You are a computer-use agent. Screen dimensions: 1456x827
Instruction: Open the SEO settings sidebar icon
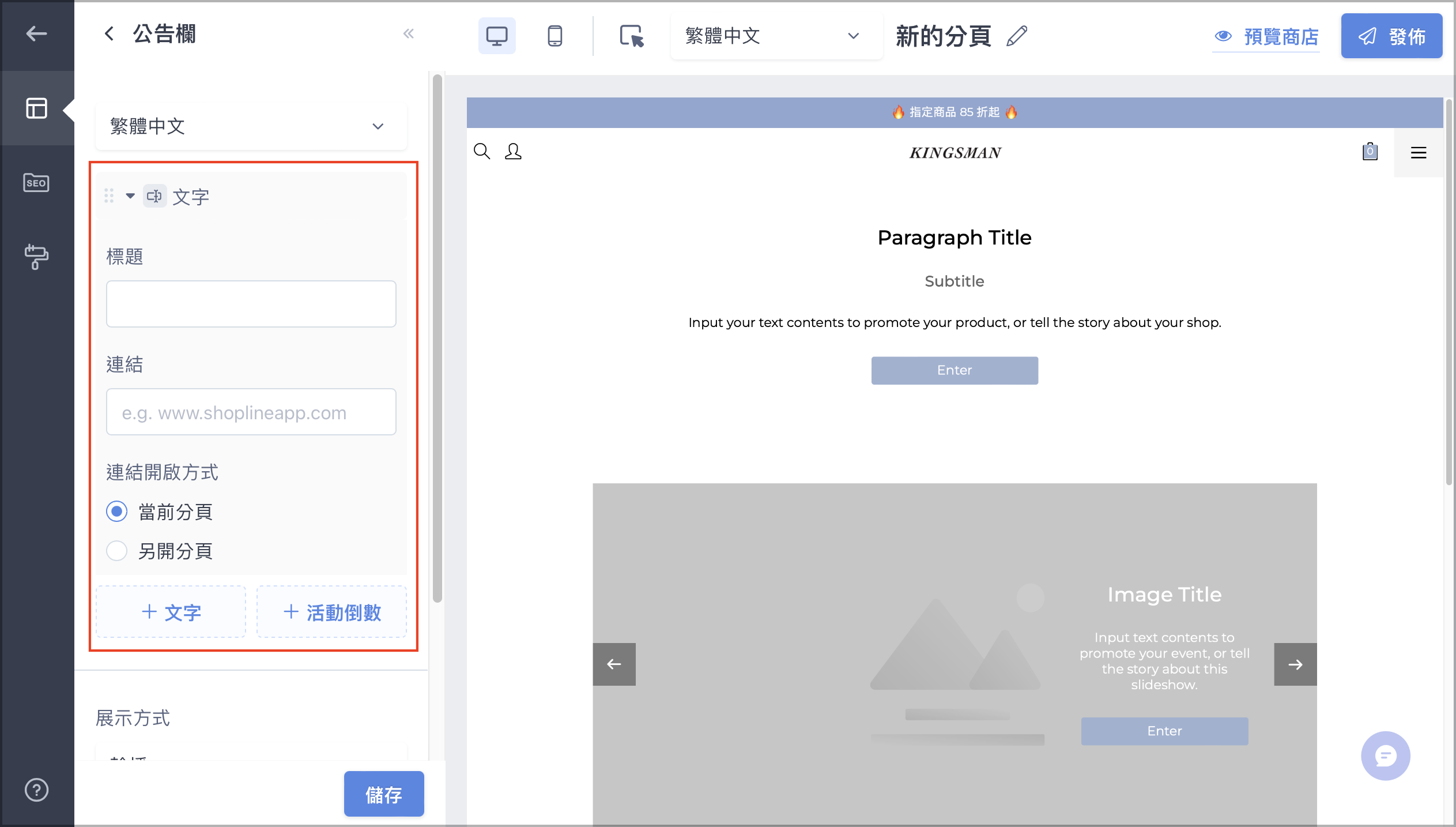tap(36, 183)
